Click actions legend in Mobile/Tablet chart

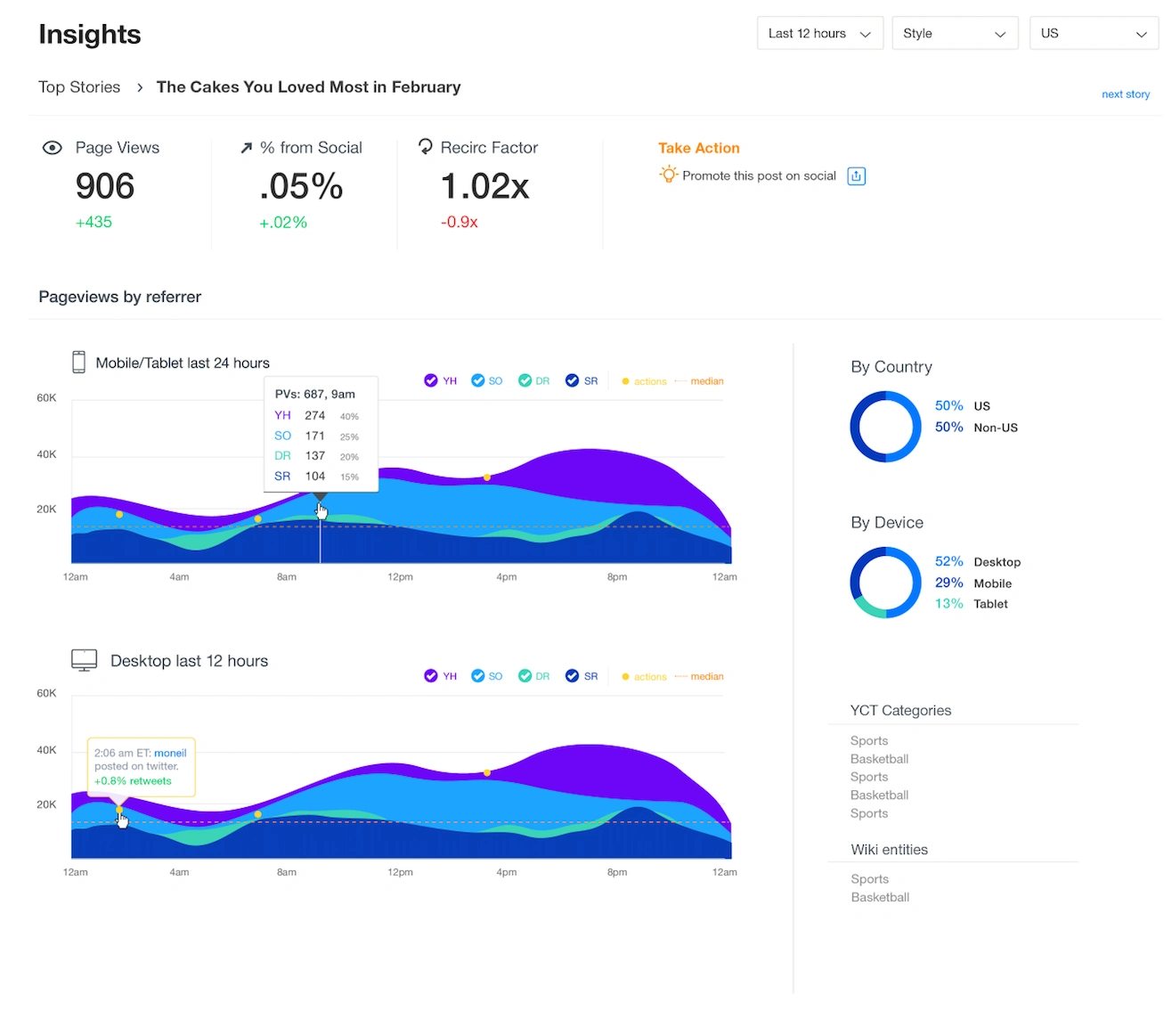tap(644, 381)
